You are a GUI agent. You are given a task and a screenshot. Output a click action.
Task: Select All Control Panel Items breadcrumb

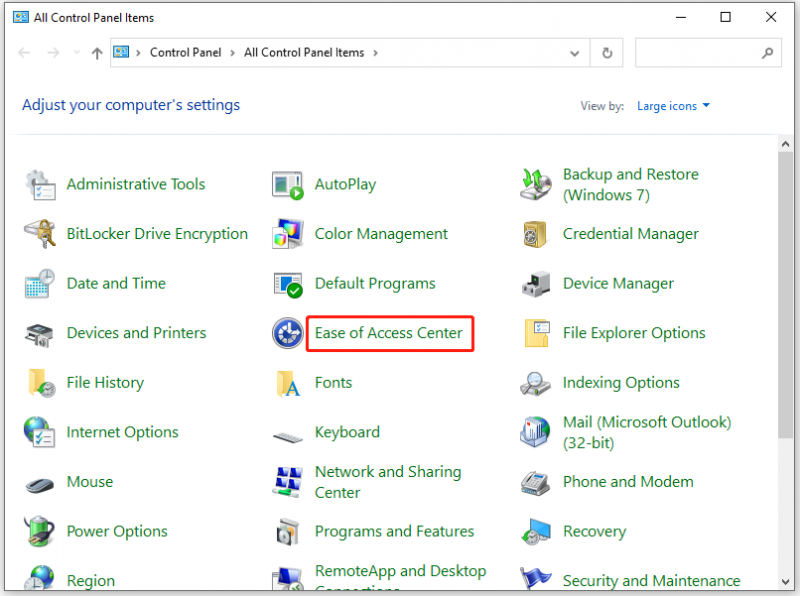click(x=304, y=53)
